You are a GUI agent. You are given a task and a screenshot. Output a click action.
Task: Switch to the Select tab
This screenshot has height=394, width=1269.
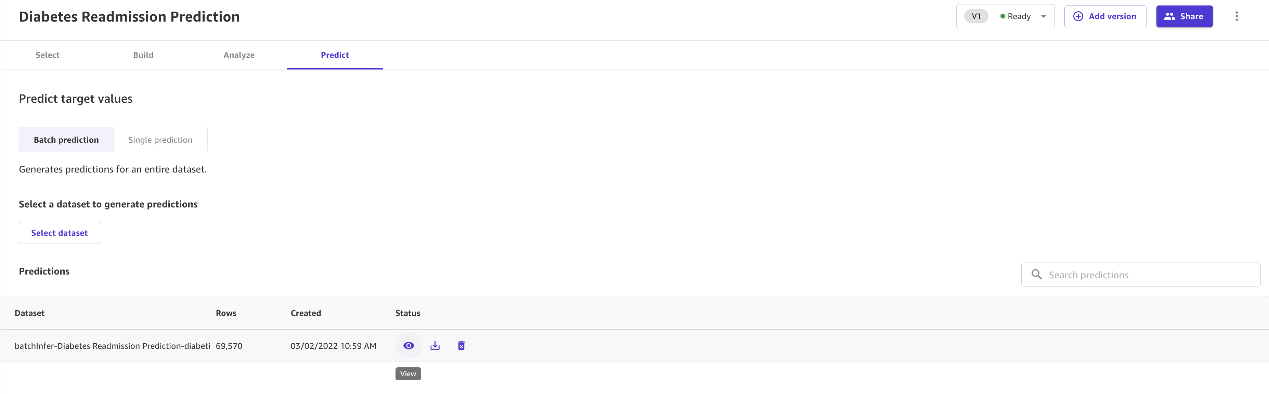click(x=48, y=55)
